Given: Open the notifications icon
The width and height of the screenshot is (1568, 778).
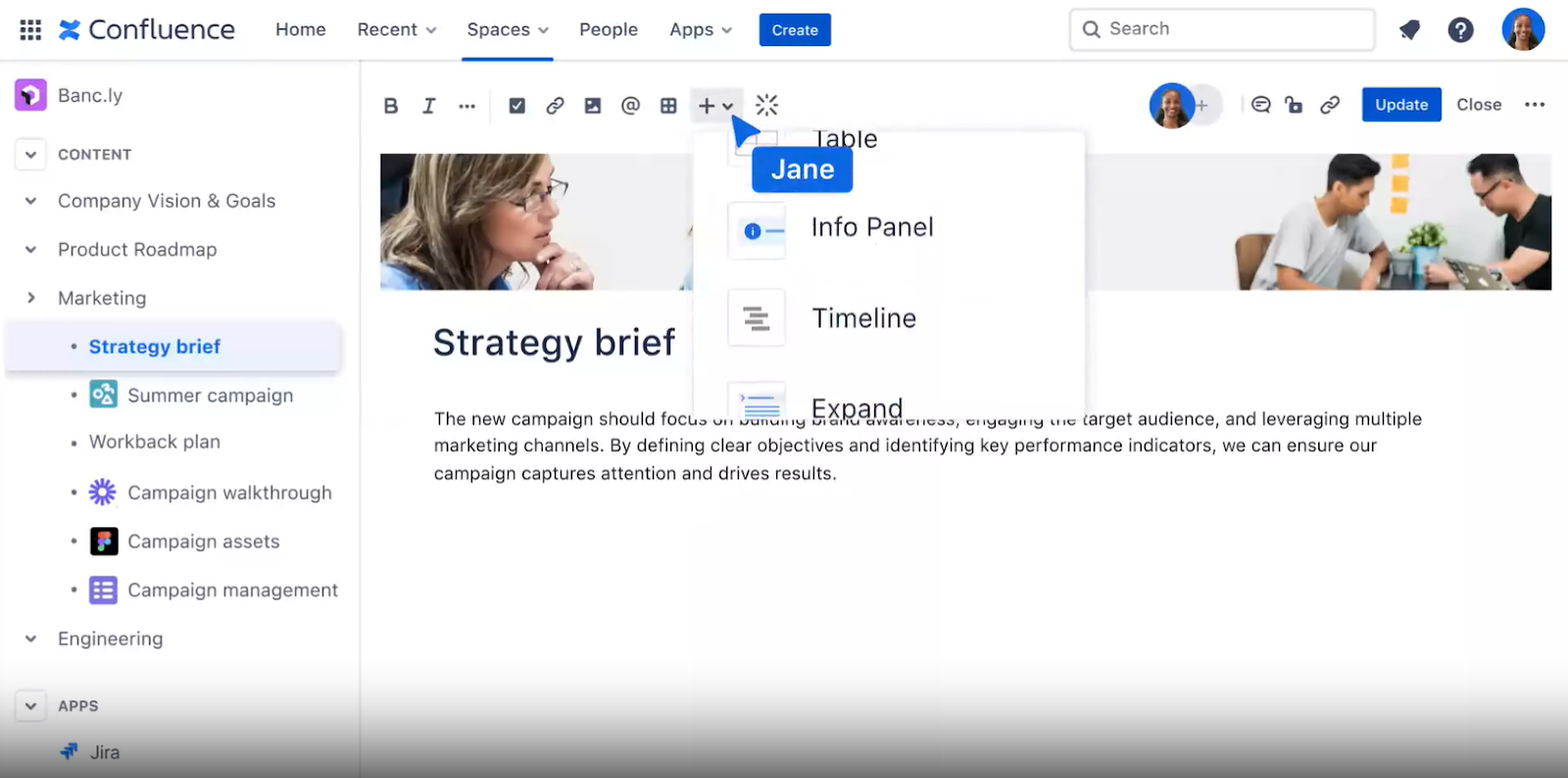Looking at the screenshot, I should tap(1410, 30).
